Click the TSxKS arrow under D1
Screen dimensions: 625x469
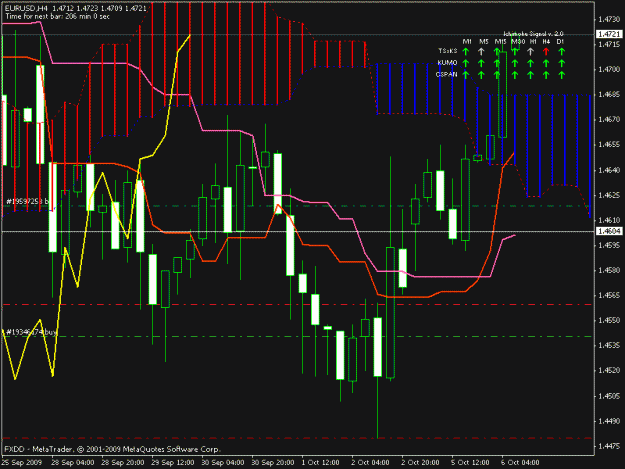point(562,51)
